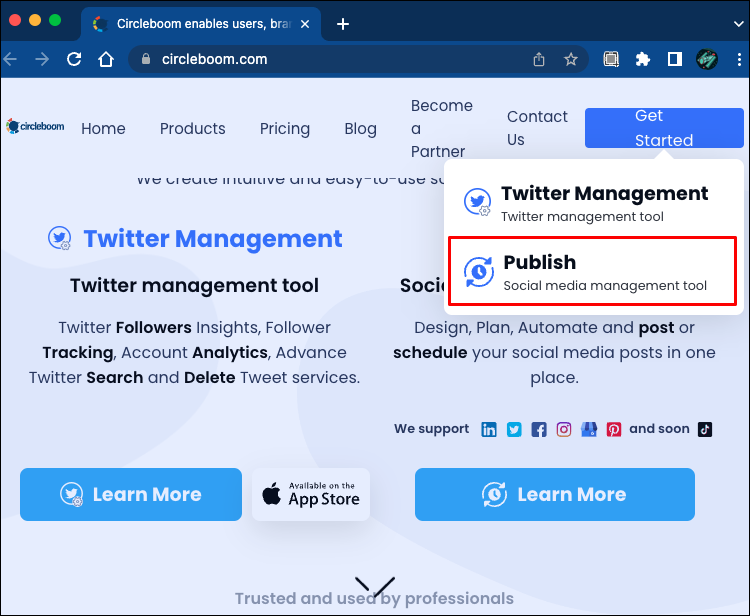Click the App Store download badge
The width and height of the screenshot is (750, 616).
tap(310, 494)
